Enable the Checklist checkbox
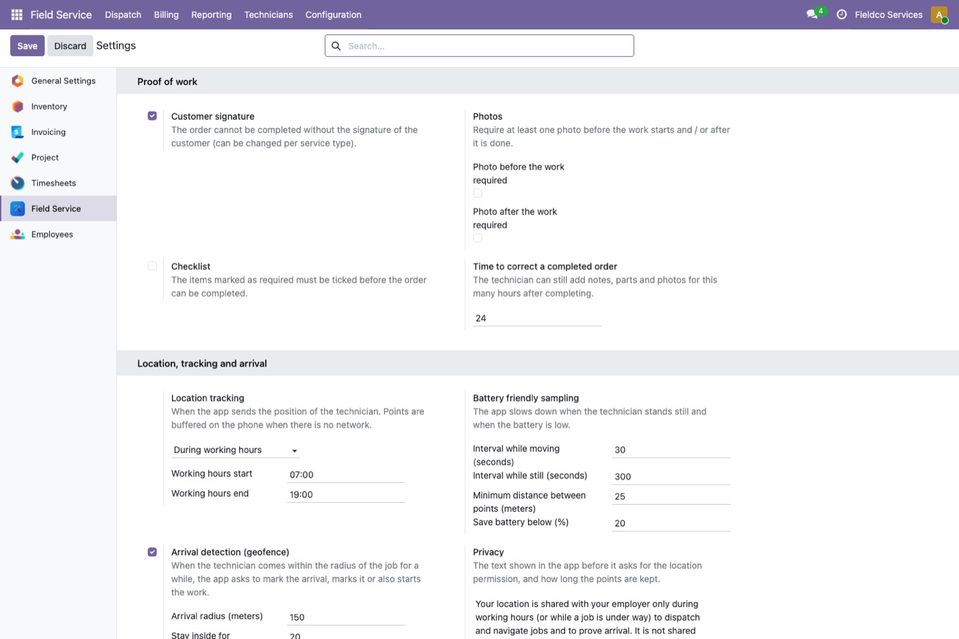 (152, 266)
